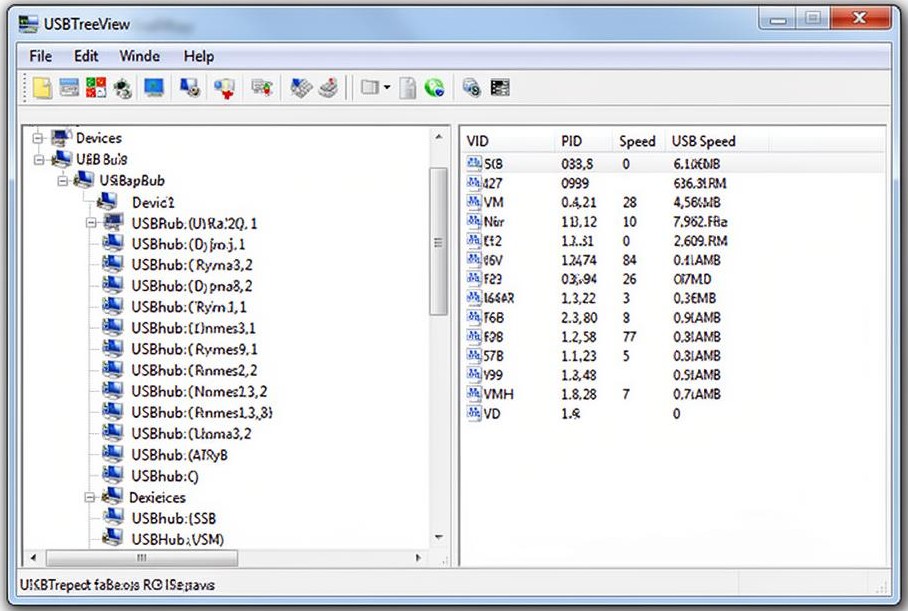Click the monitor toolbar icon
Image resolution: width=908 pixels, height=611 pixels.
coord(152,87)
